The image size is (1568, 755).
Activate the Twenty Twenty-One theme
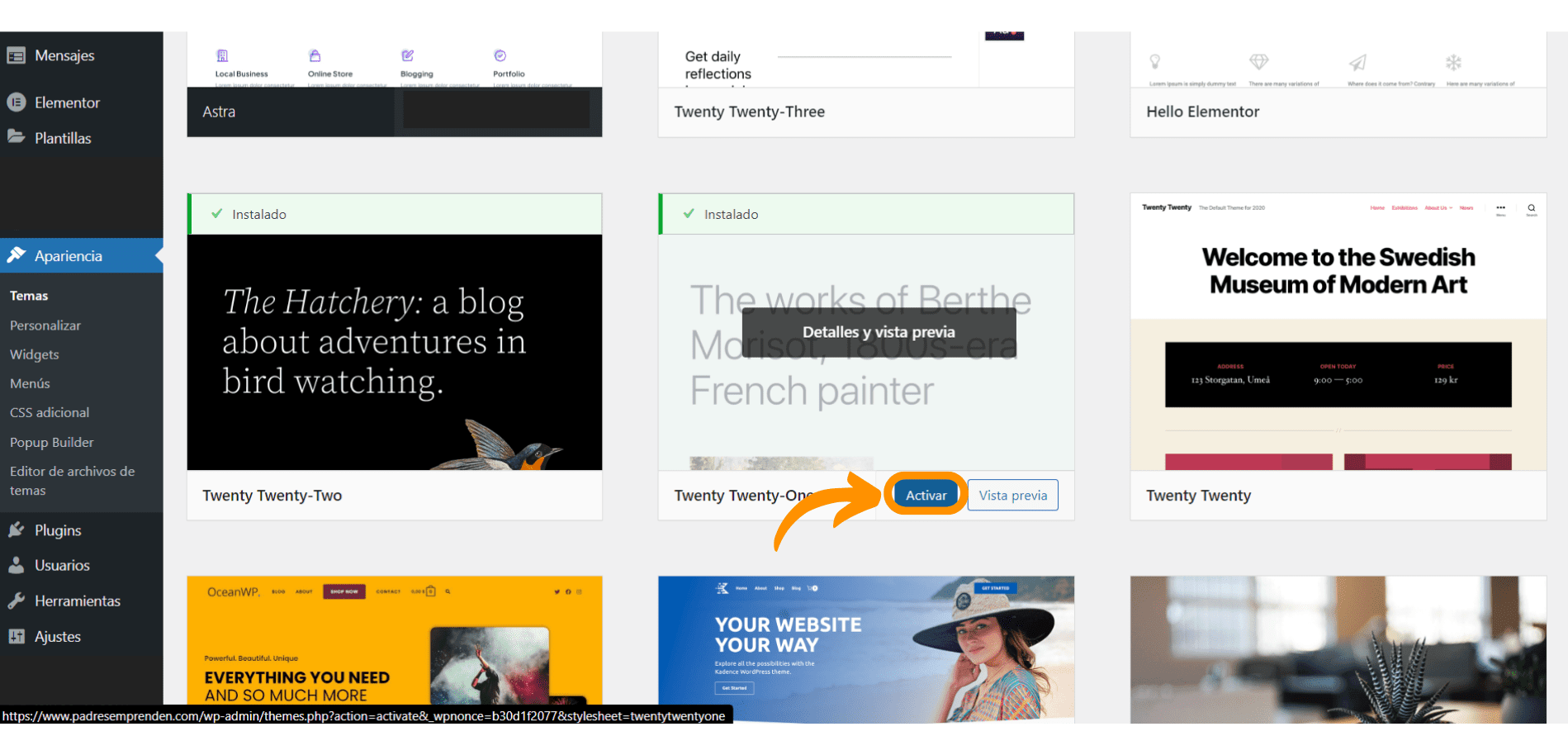[926, 495]
